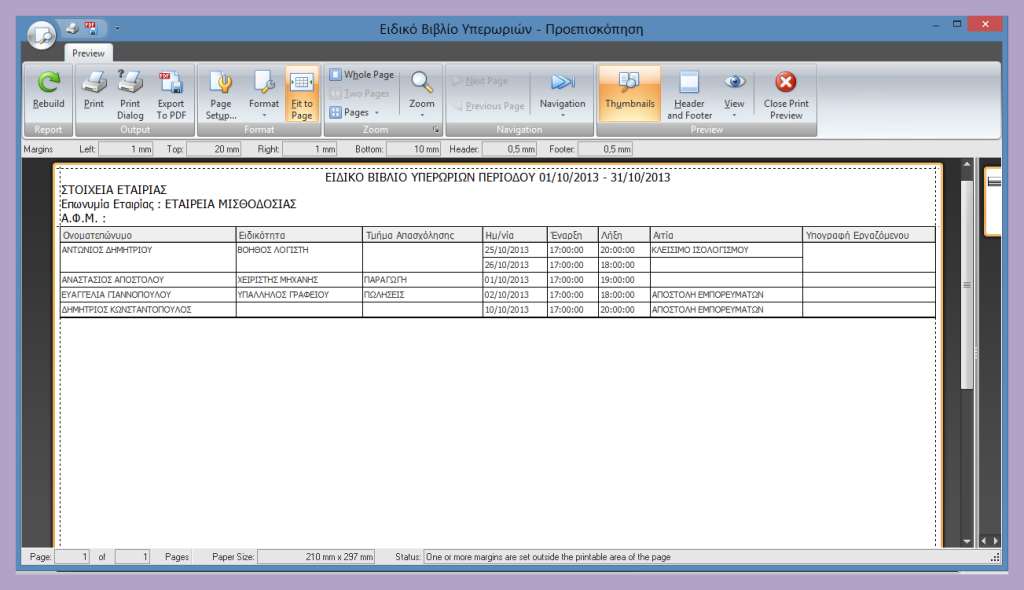Click the quick access printer icon in title bar
Image resolution: width=1024 pixels, height=590 pixels.
[71, 27]
